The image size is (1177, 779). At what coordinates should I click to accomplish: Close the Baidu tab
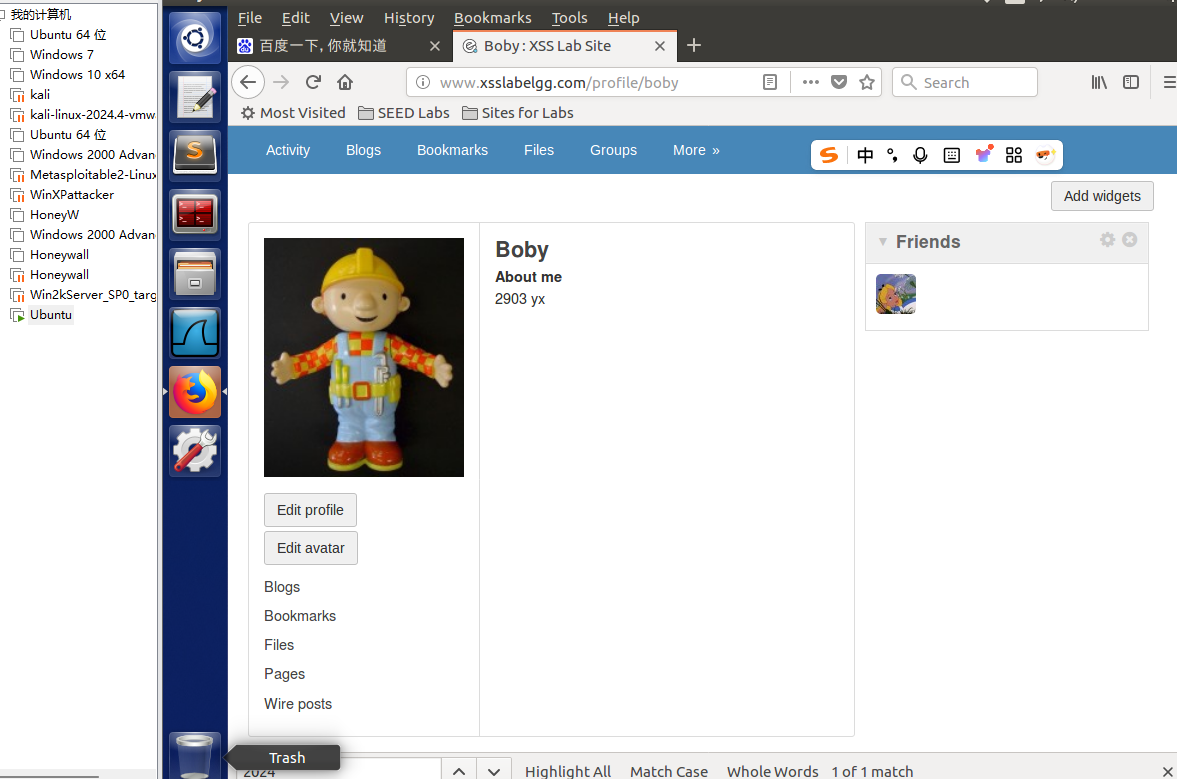pos(435,46)
